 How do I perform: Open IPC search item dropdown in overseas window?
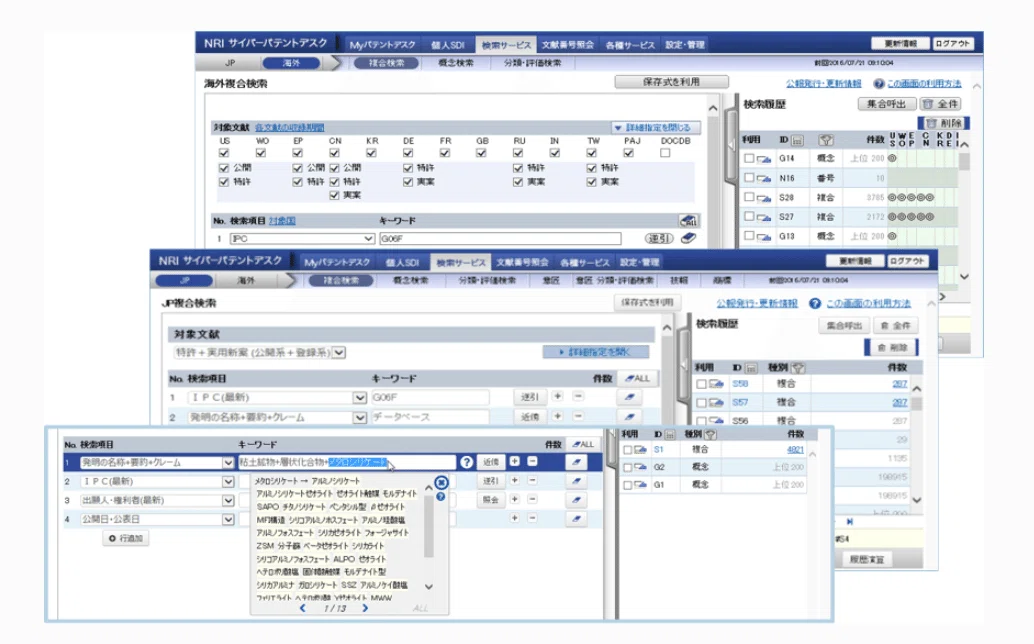368,238
